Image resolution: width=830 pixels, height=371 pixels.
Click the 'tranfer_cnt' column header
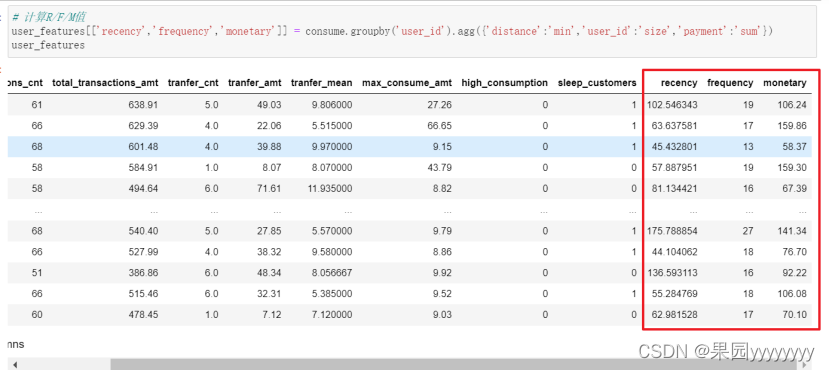click(193, 83)
